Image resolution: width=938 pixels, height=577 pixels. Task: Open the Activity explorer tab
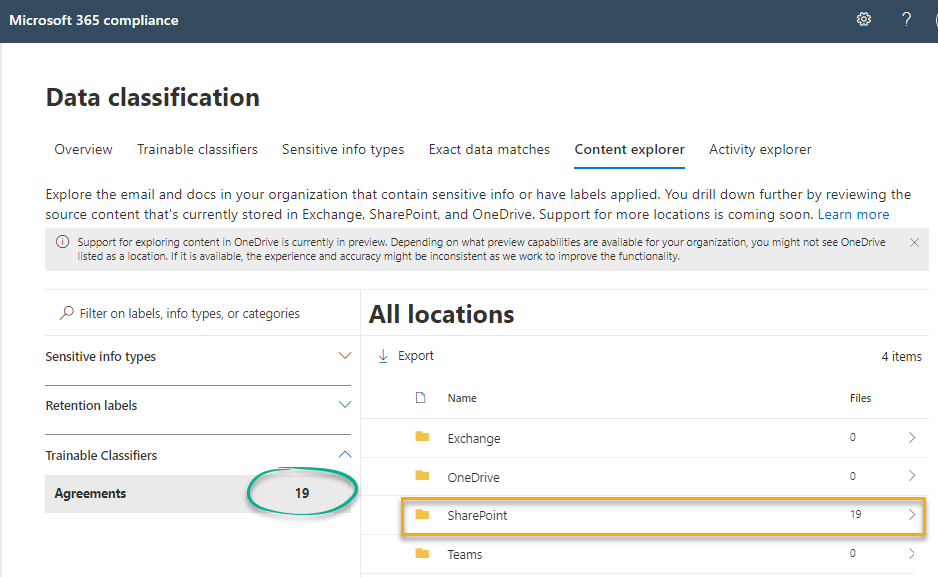pos(760,149)
